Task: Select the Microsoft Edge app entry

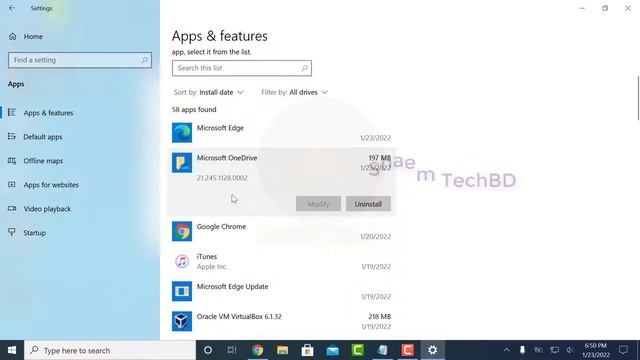Action: 281,133
